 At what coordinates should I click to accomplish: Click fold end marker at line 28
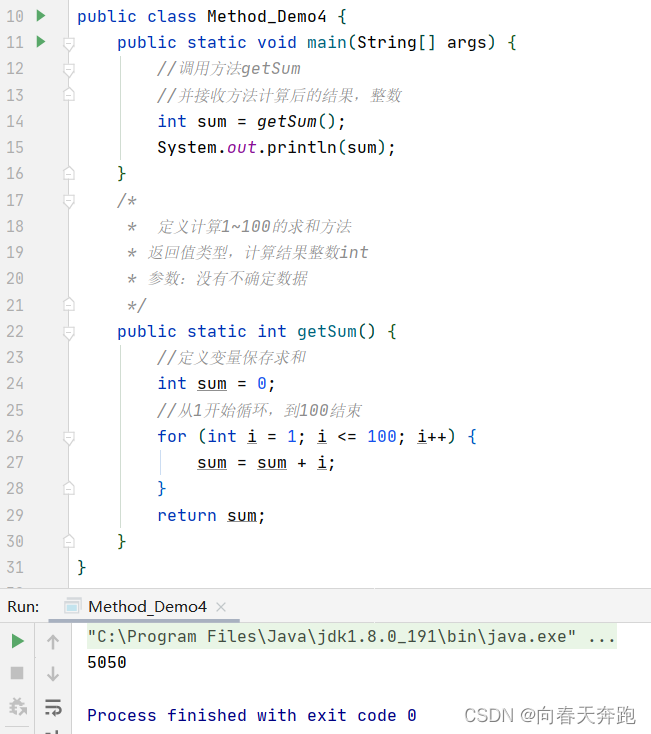pos(69,488)
